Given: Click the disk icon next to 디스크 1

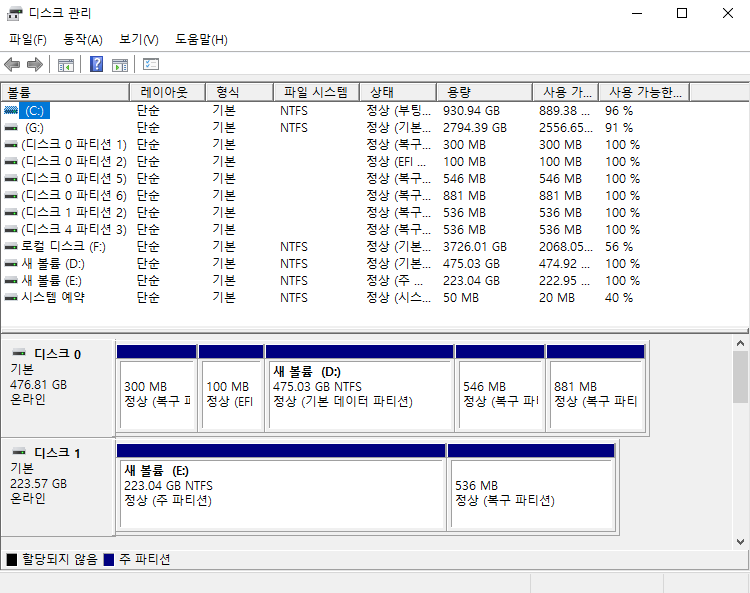Looking at the screenshot, I should point(19,451).
